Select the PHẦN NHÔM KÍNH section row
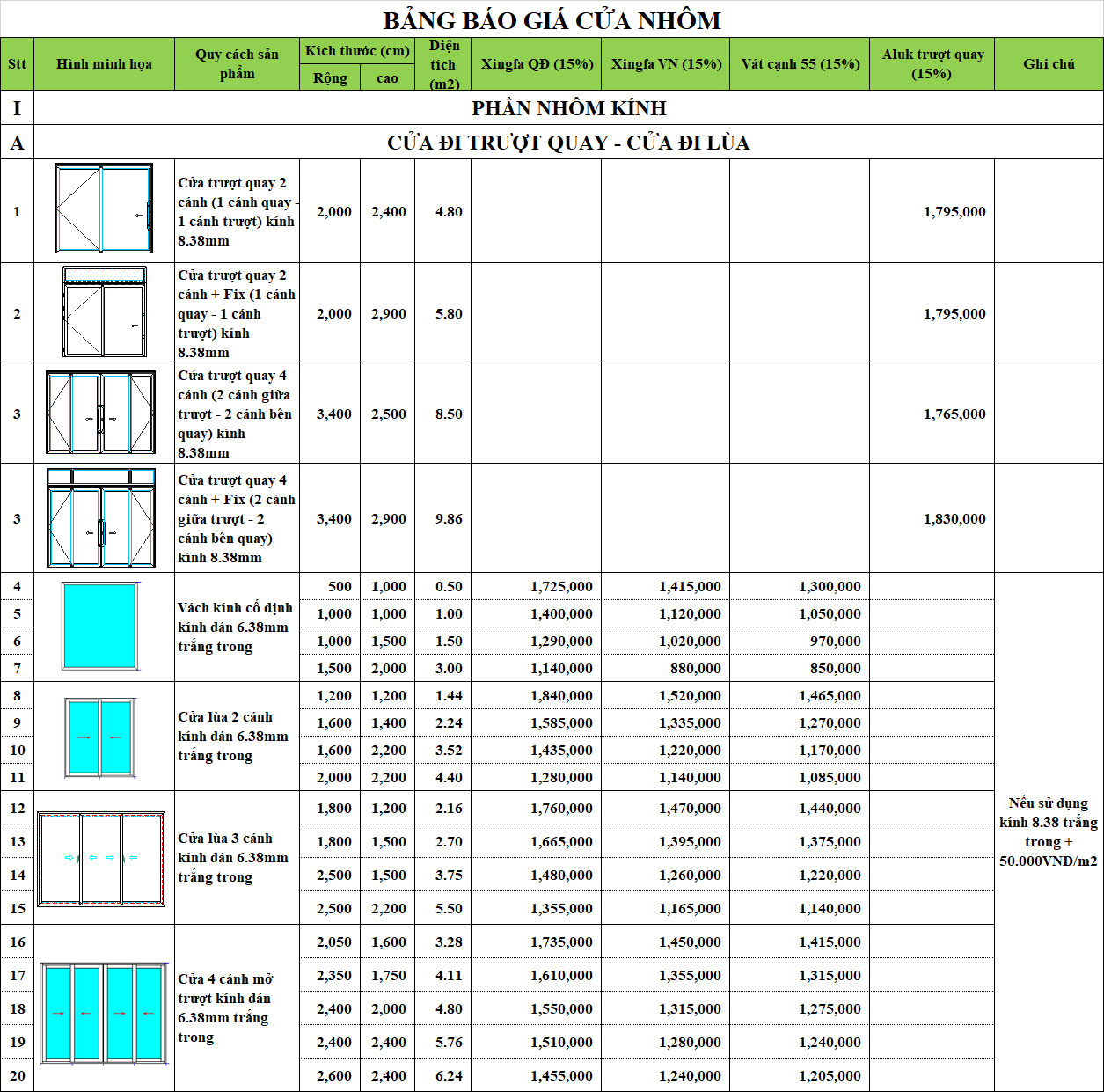 click(x=568, y=108)
